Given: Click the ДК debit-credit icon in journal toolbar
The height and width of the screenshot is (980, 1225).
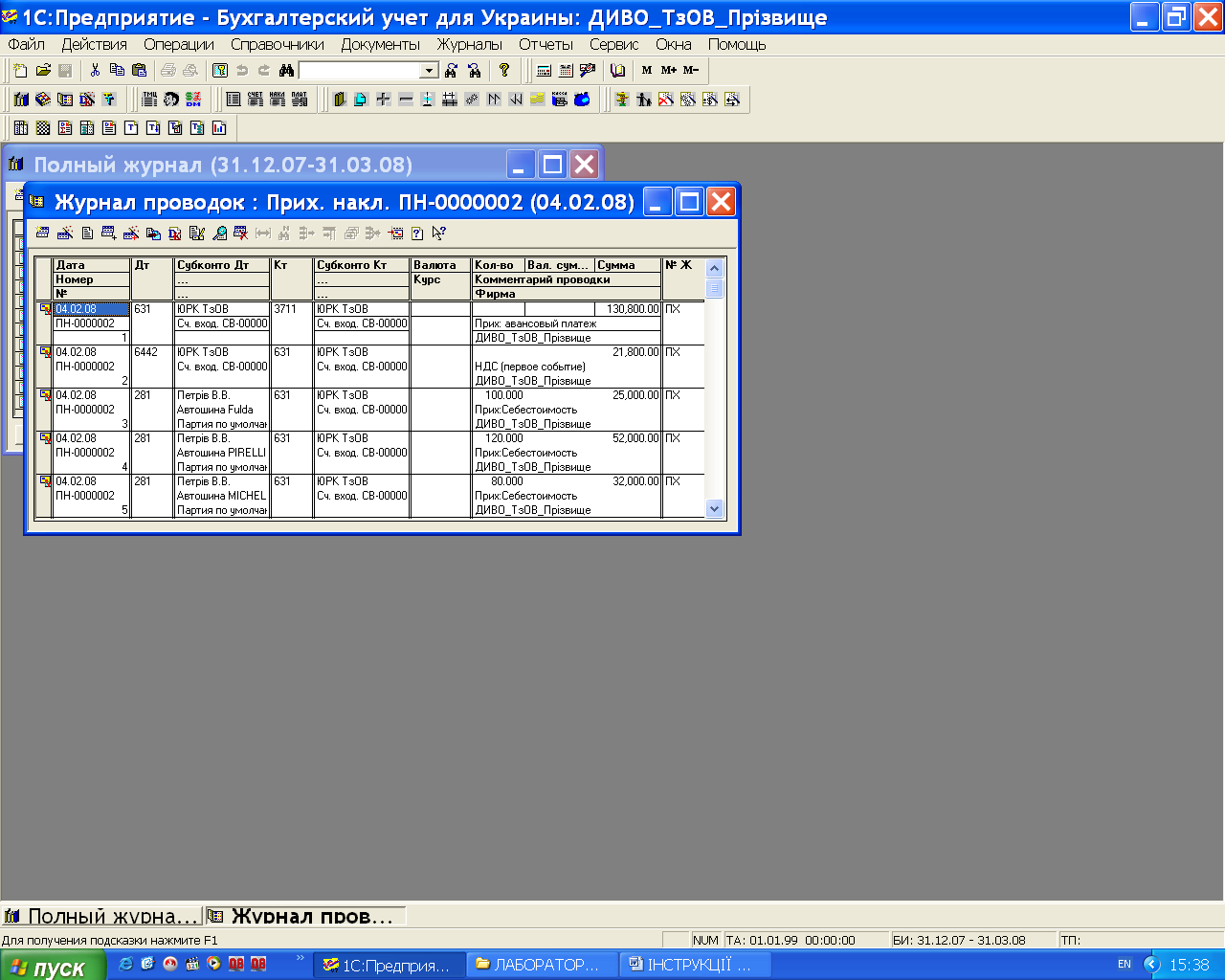Looking at the screenshot, I should click(x=175, y=233).
